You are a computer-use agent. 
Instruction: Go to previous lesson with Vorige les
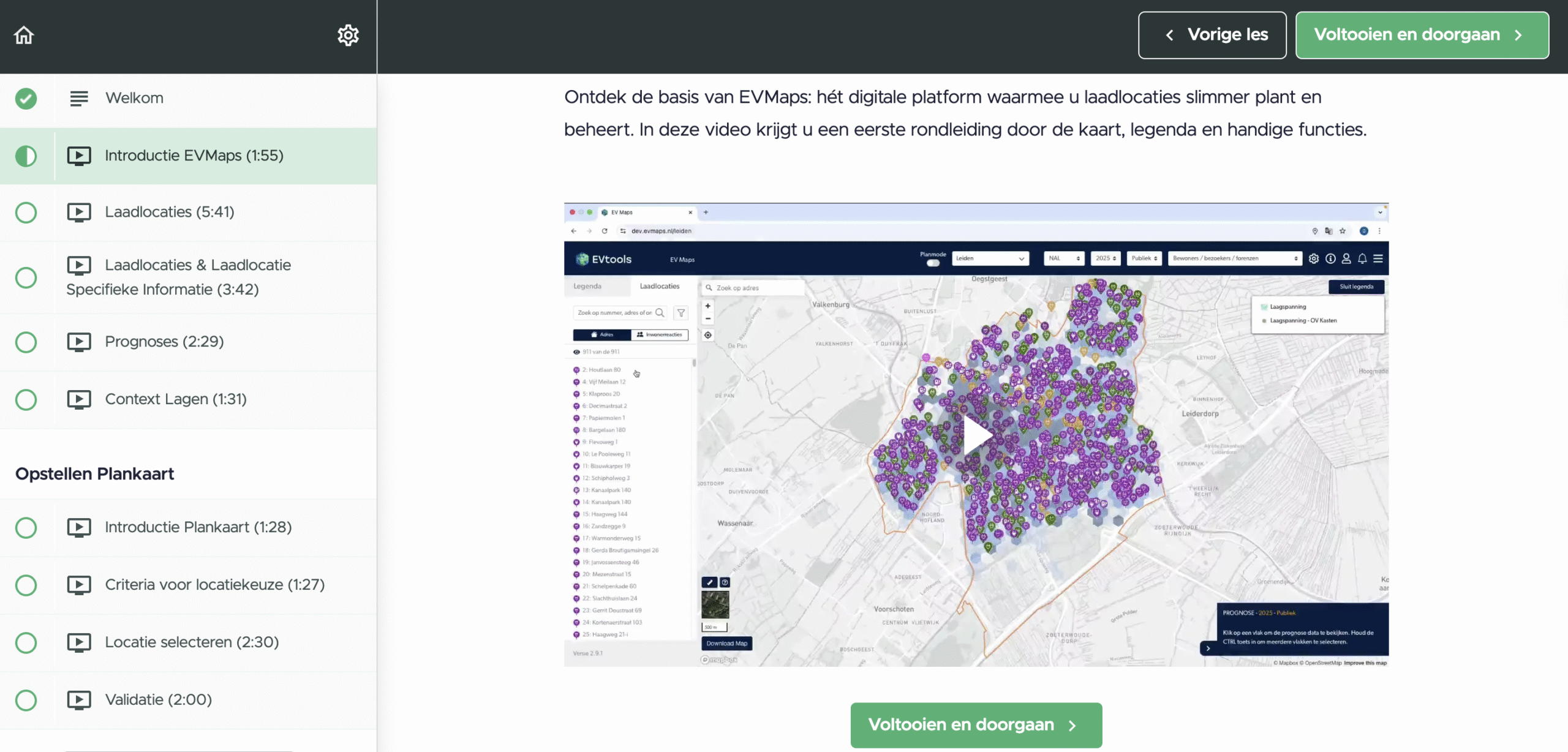click(x=1212, y=35)
